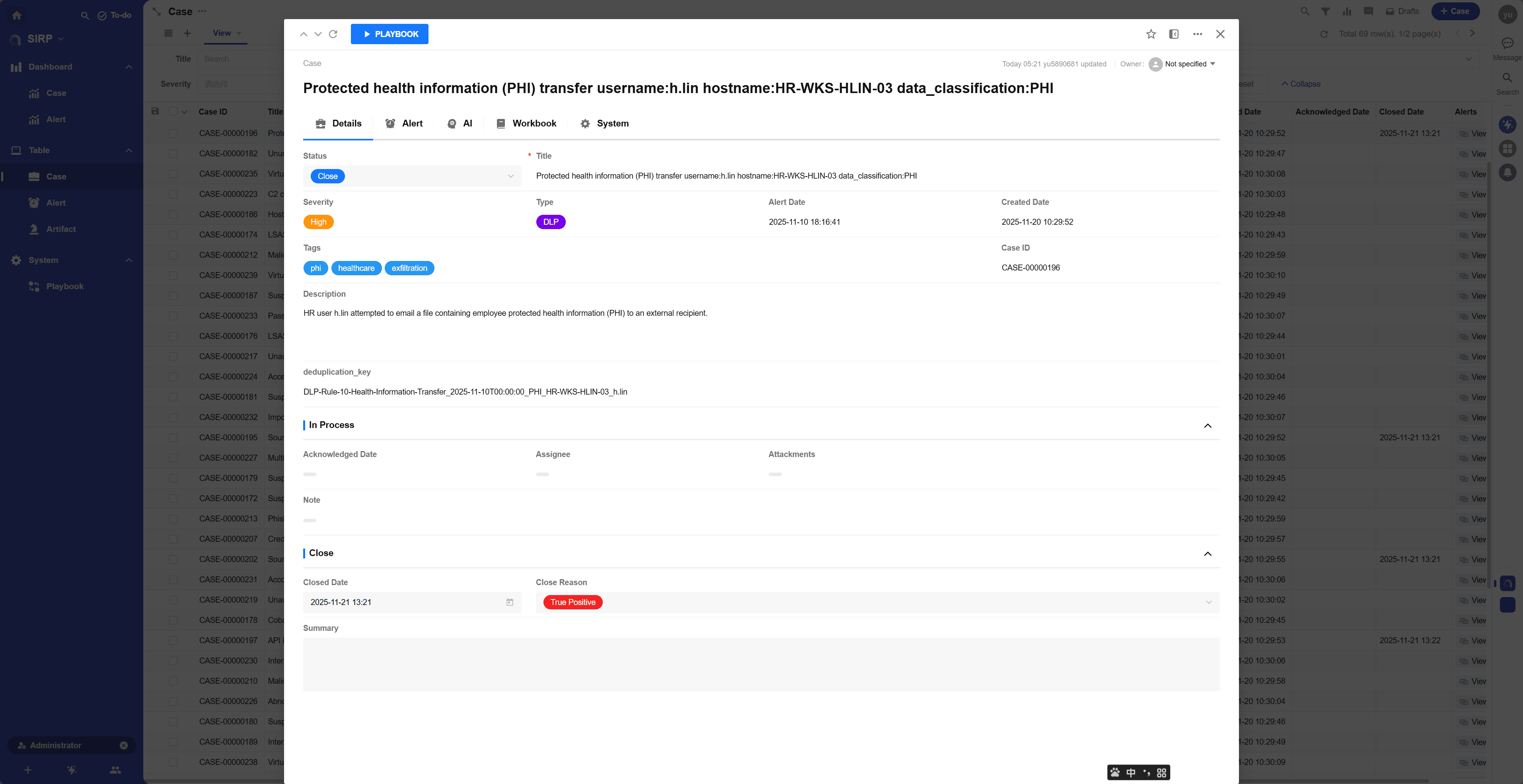This screenshot has width=1523, height=784.
Task: Toggle the side panel layout icon
Action: pyautogui.click(x=1174, y=34)
